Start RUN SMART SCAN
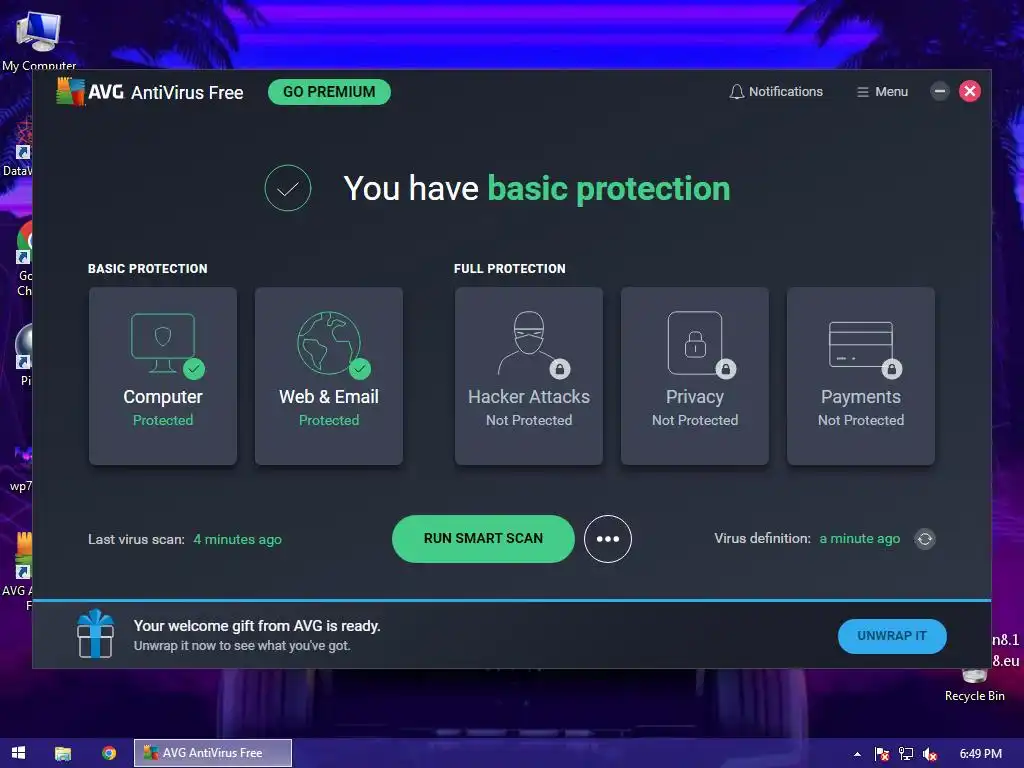The image size is (1024, 768). pos(483,539)
